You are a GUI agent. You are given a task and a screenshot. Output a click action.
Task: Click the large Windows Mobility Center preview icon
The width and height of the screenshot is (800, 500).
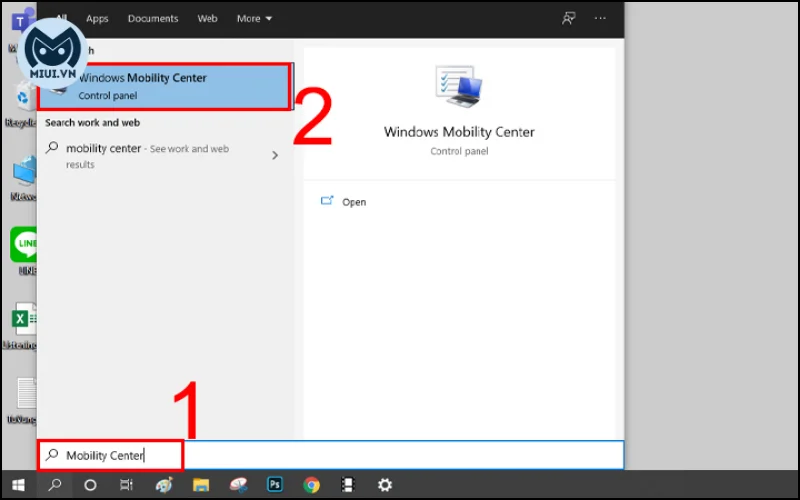pos(459,86)
